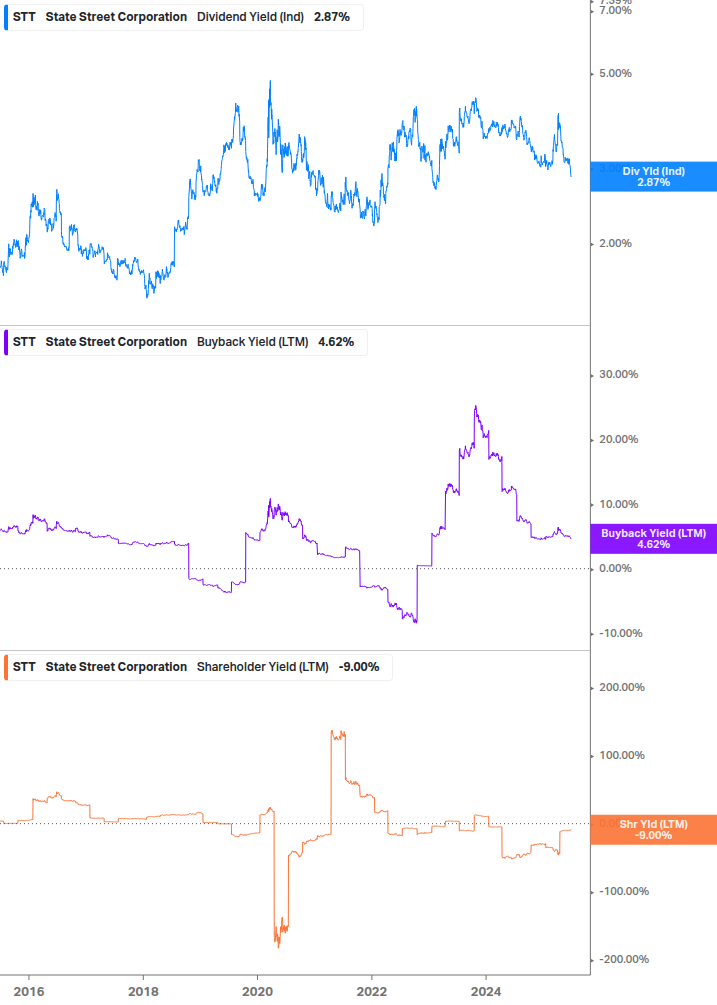
Task: Click State Street Corporation in shareholder yield legend
Action: point(116,667)
